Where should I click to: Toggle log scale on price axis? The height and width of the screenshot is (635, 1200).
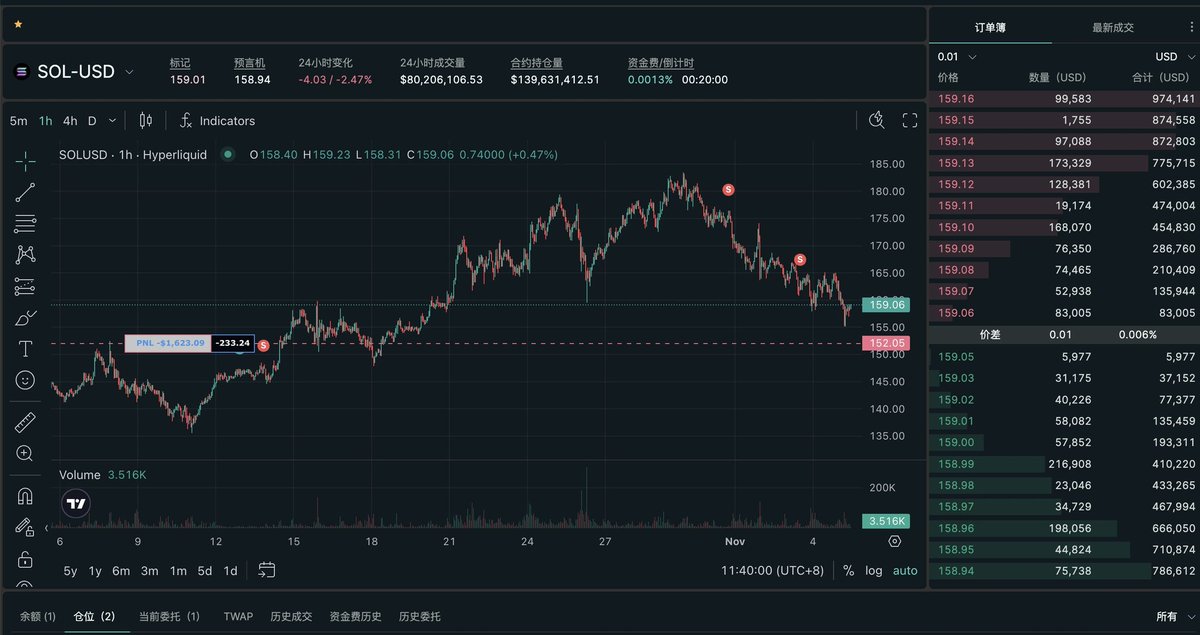click(x=874, y=571)
